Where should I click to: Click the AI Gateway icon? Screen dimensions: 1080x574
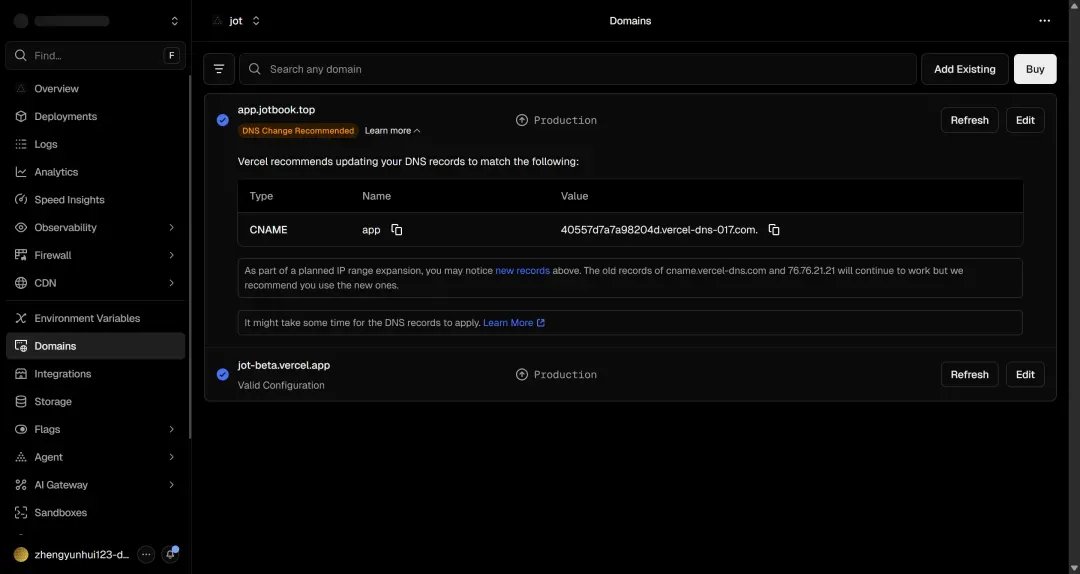click(21, 485)
